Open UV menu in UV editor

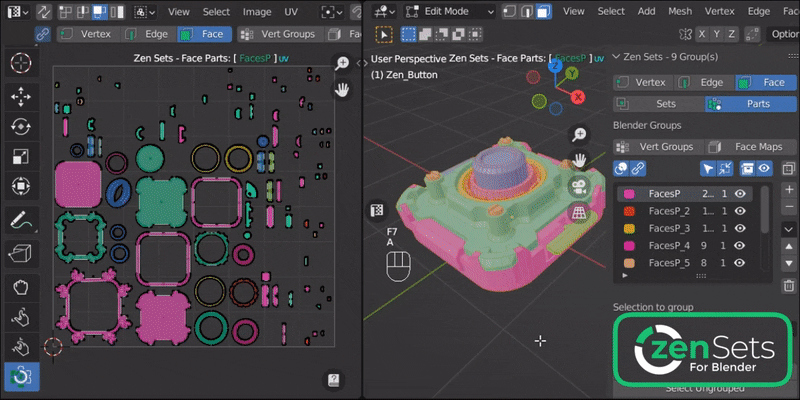point(291,12)
